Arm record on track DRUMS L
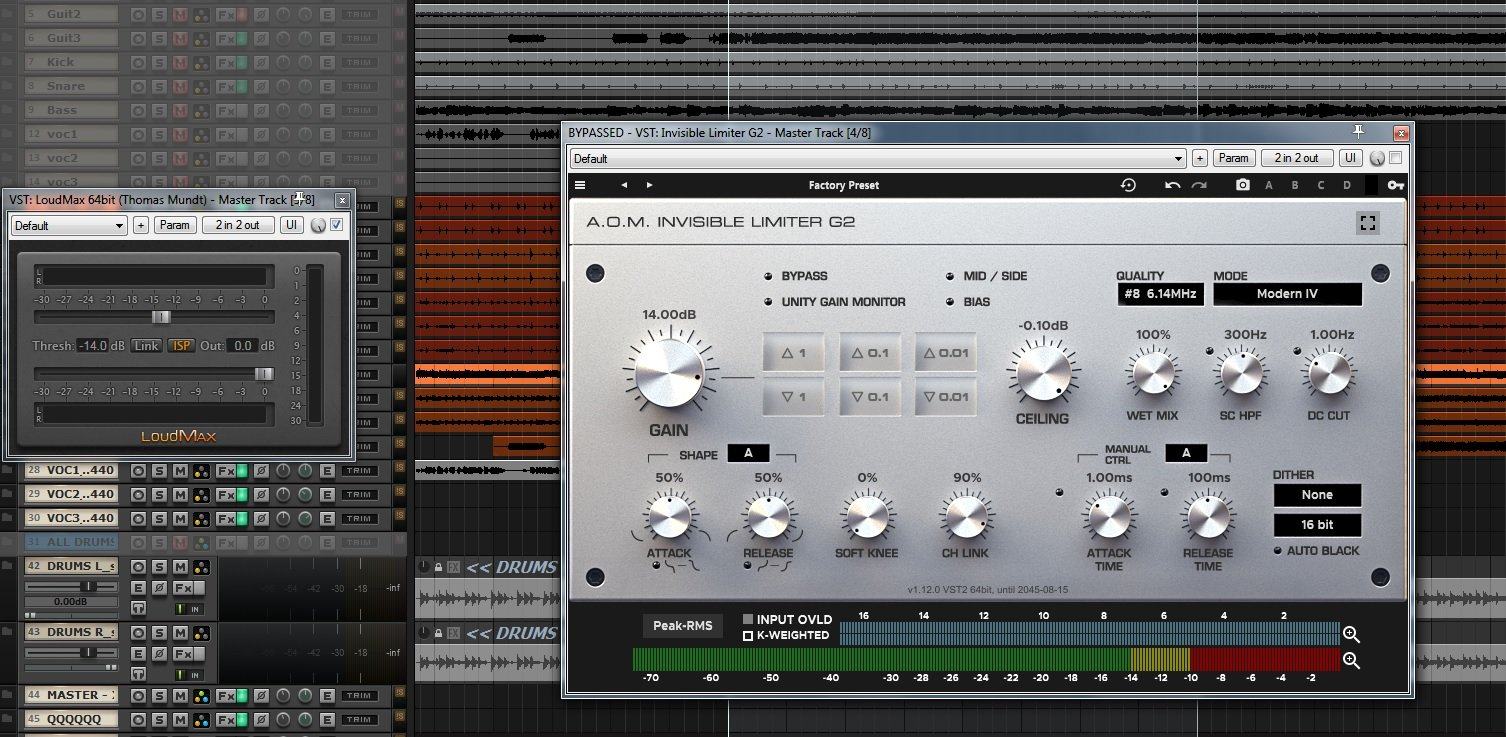The width and height of the screenshot is (1506, 737). (138, 567)
